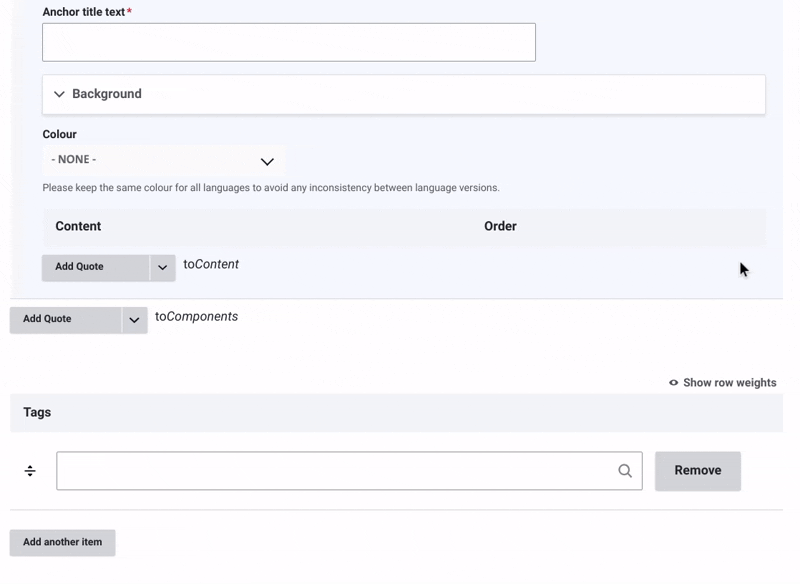The height and width of the screenshot is (584, 800).
Task: Click the Anchor title text input field
Action: (x=288, y=43)
